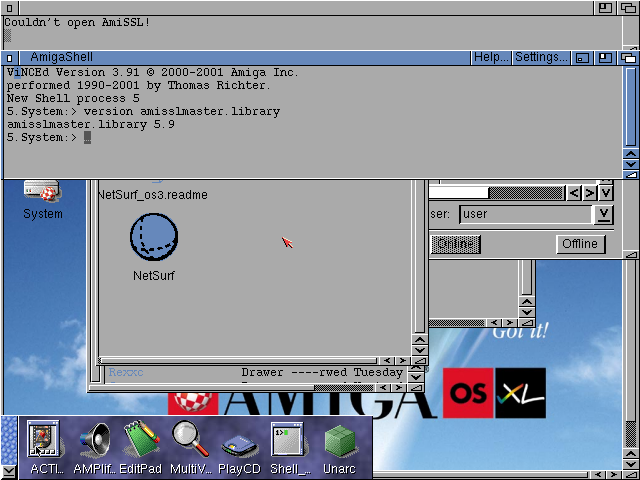Click the AmigaShell zoom gadget
Viewport: 640px width, 480px height.
[605, 58]
